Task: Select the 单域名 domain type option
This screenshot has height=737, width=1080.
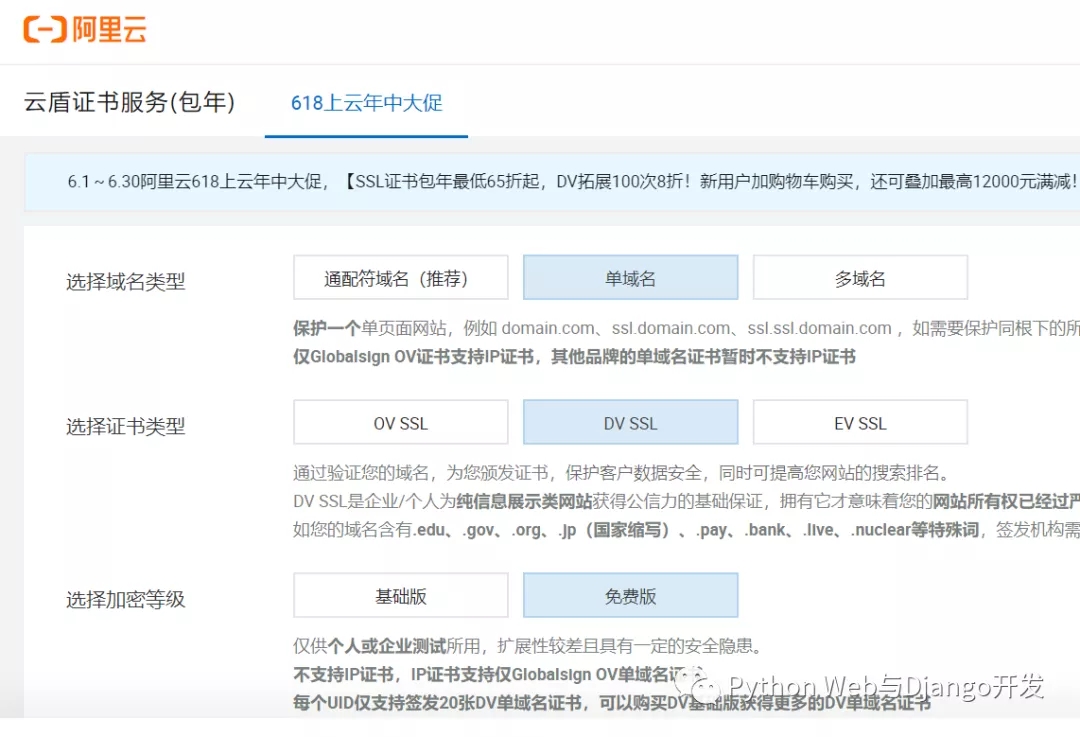Action: (630, 278)
